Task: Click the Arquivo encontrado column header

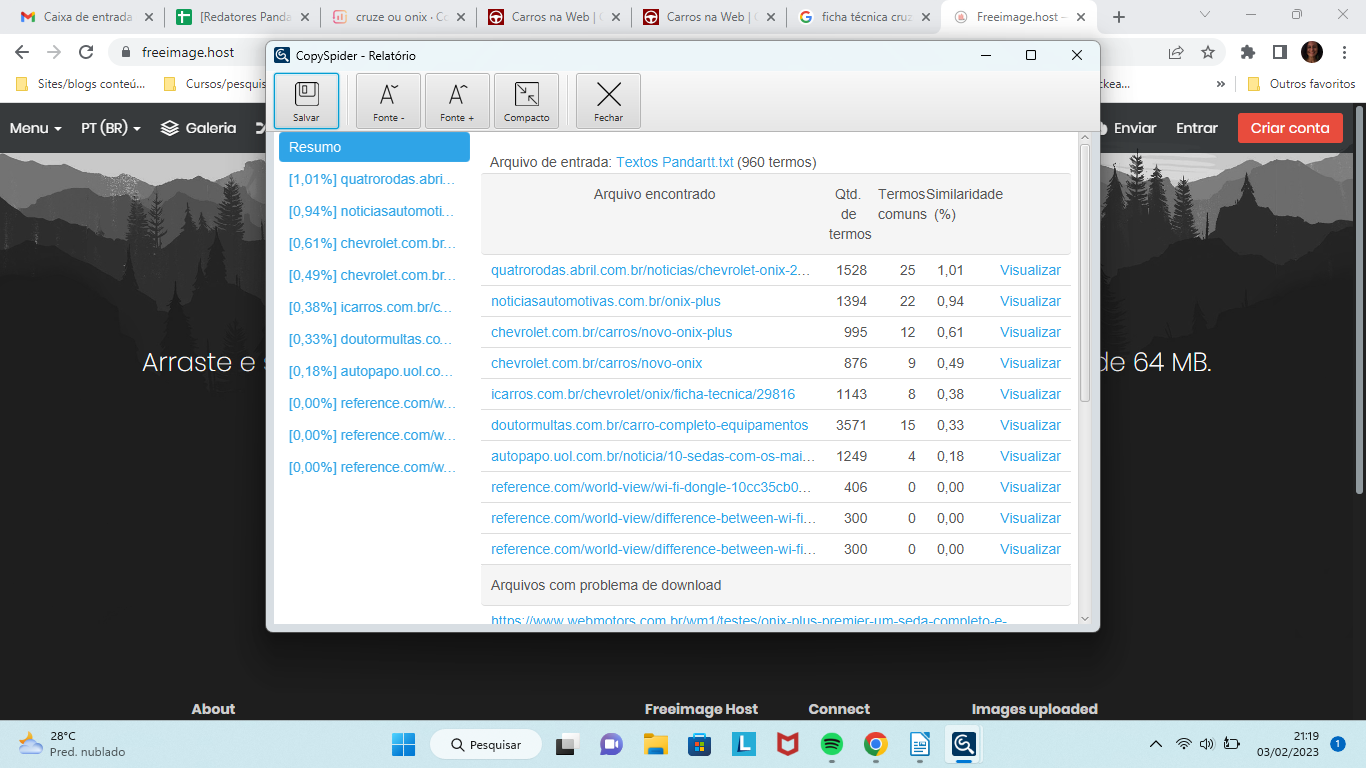Action: click(x=654, y=194)
